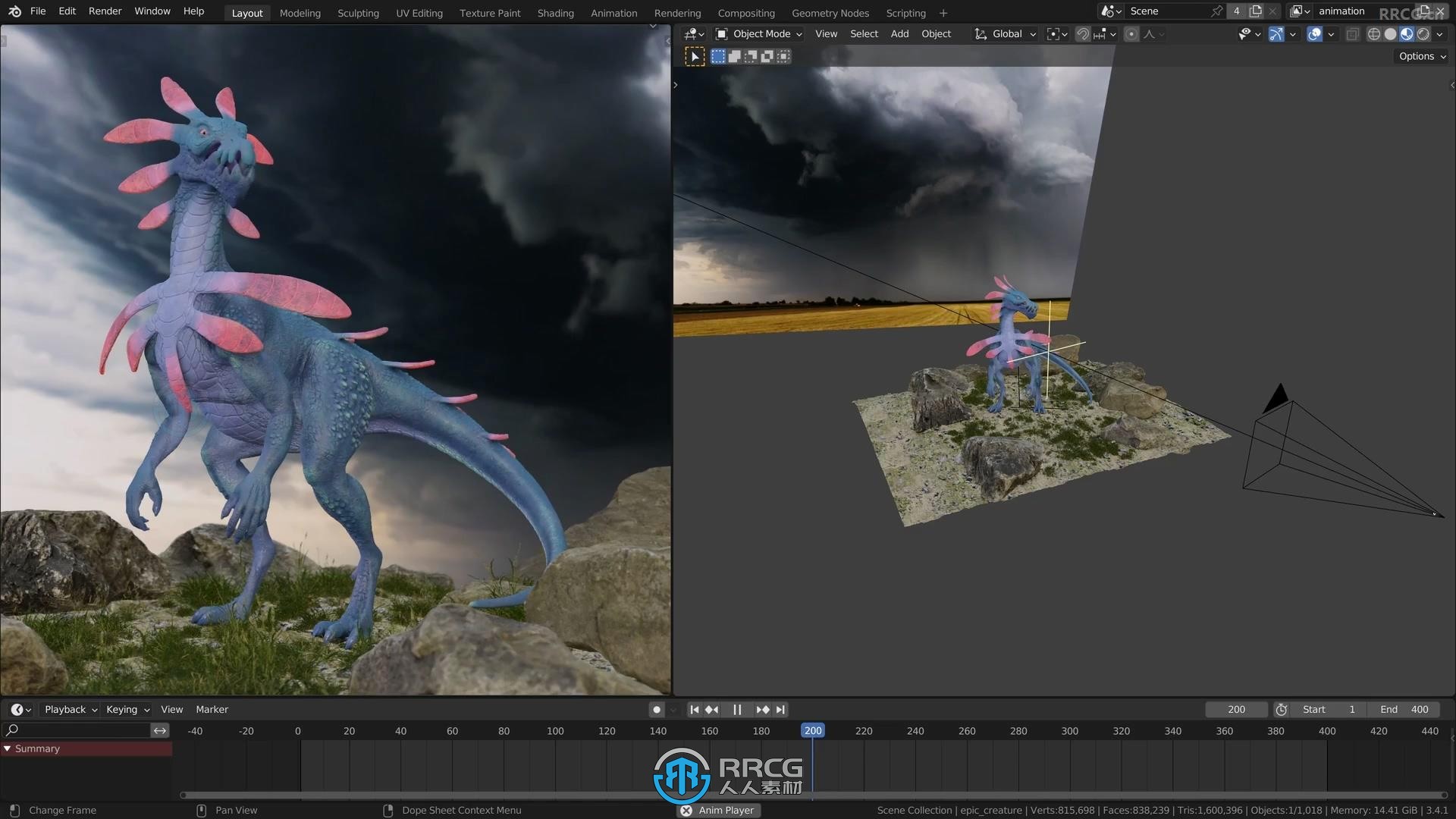Jump to next keyframe

coord(763,710)
